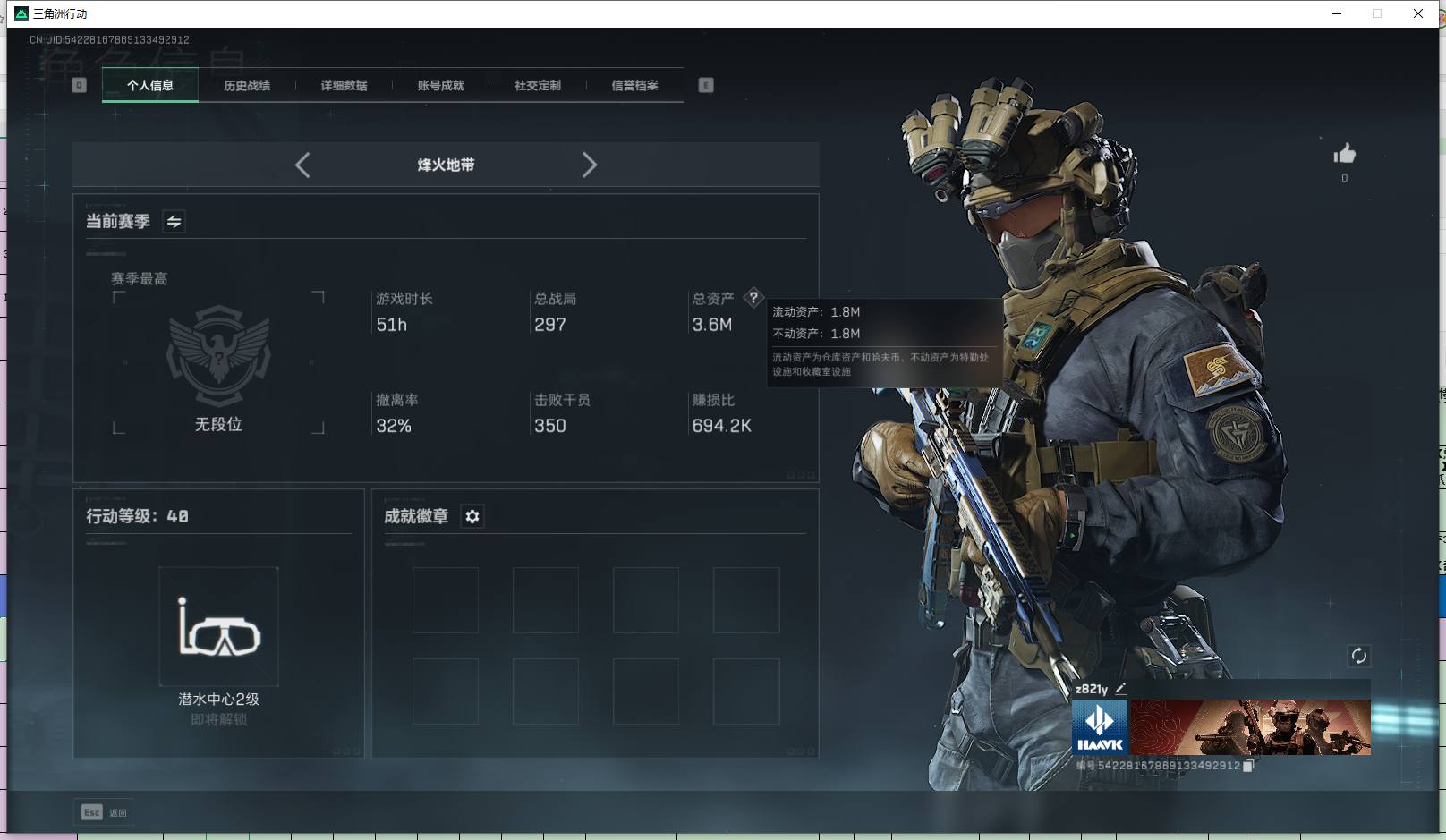Click the rotate character model icon
This screenshot has height=840, width=1446.
1358,656
